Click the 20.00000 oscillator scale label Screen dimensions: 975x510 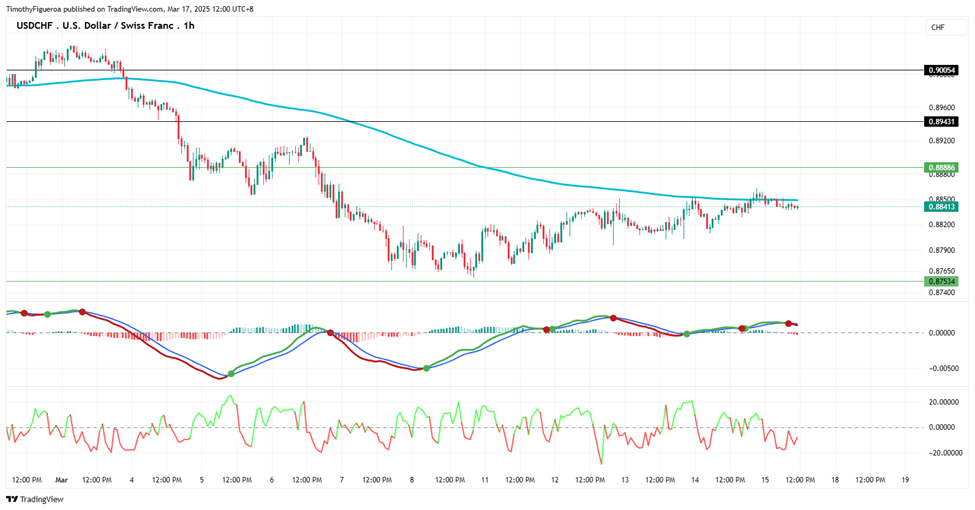click(x=942, y=402)
